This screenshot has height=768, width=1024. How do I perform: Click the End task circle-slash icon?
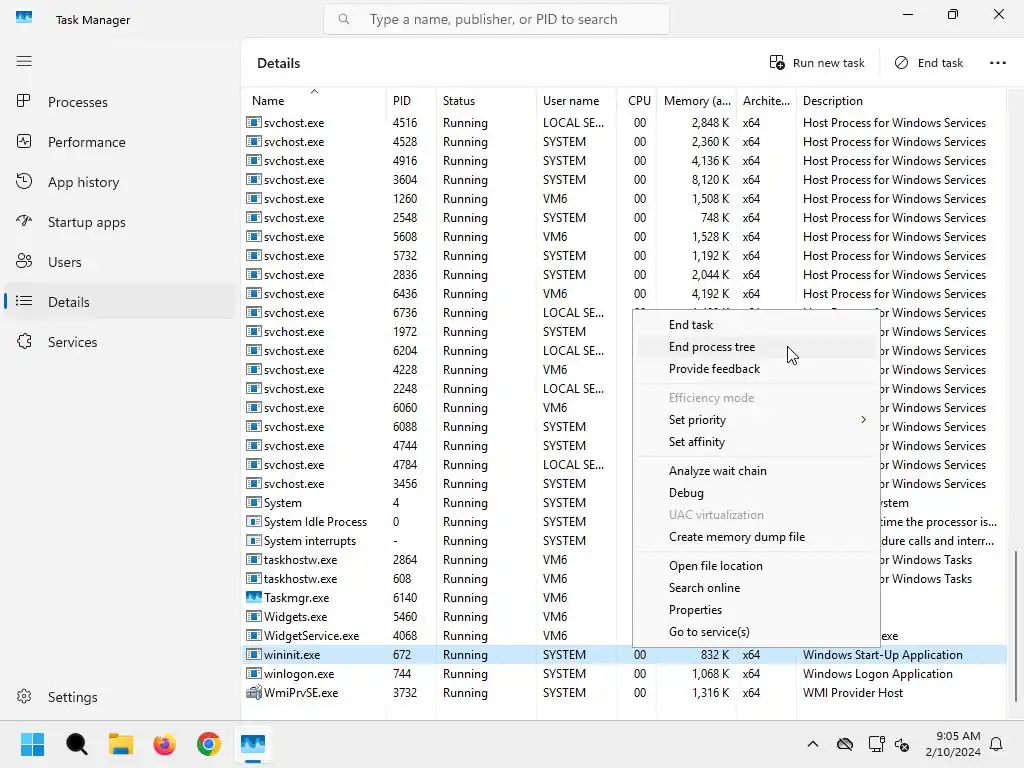901,63
